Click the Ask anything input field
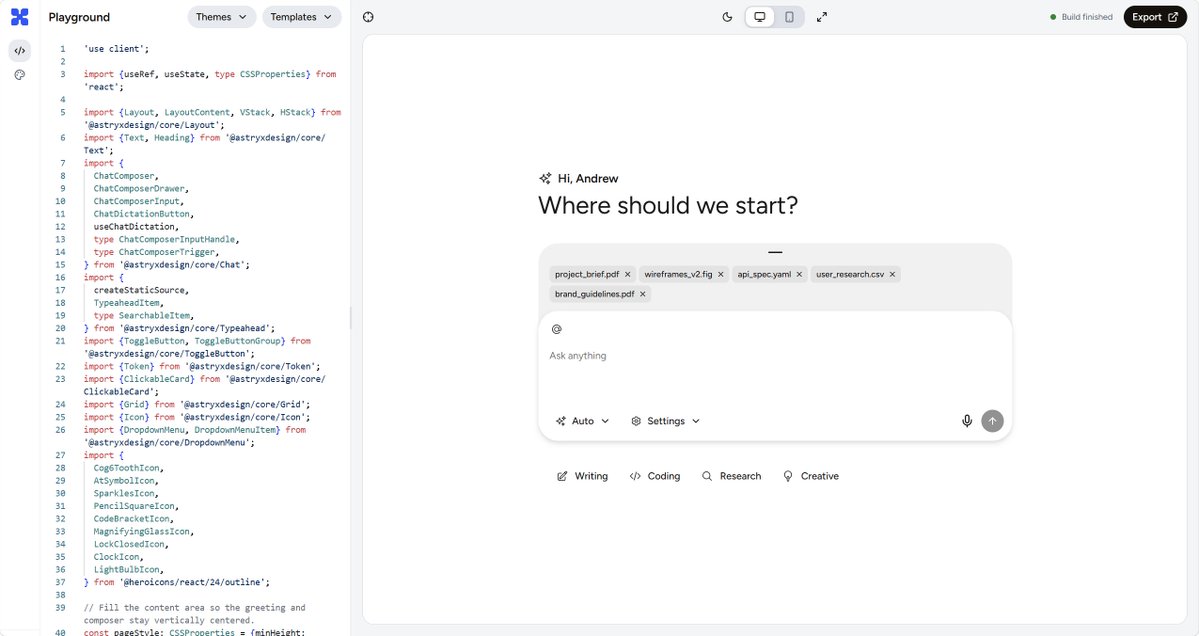This screenshot has width=1199, height=636. pos(775,355)
